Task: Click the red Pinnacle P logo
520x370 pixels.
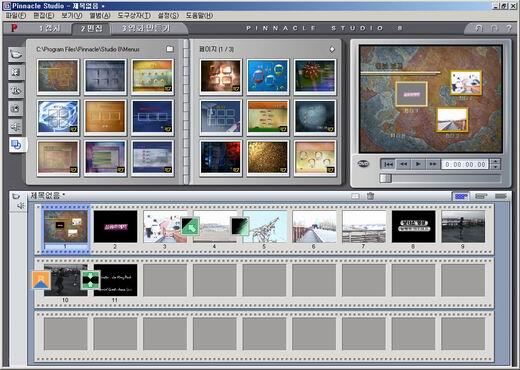Action: click(14, 28)
